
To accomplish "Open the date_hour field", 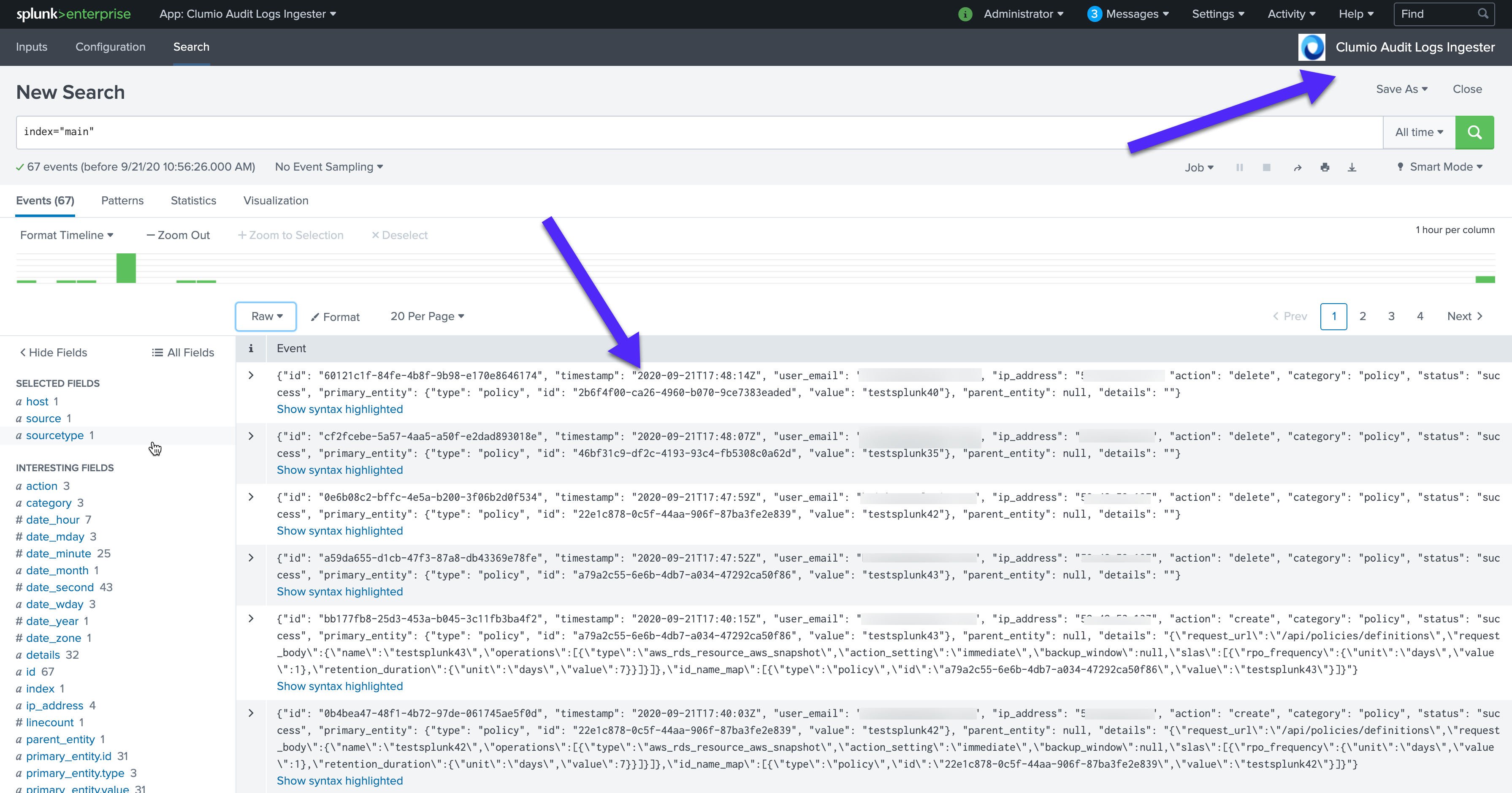I will pyautogui.click(x=54, y=520).
